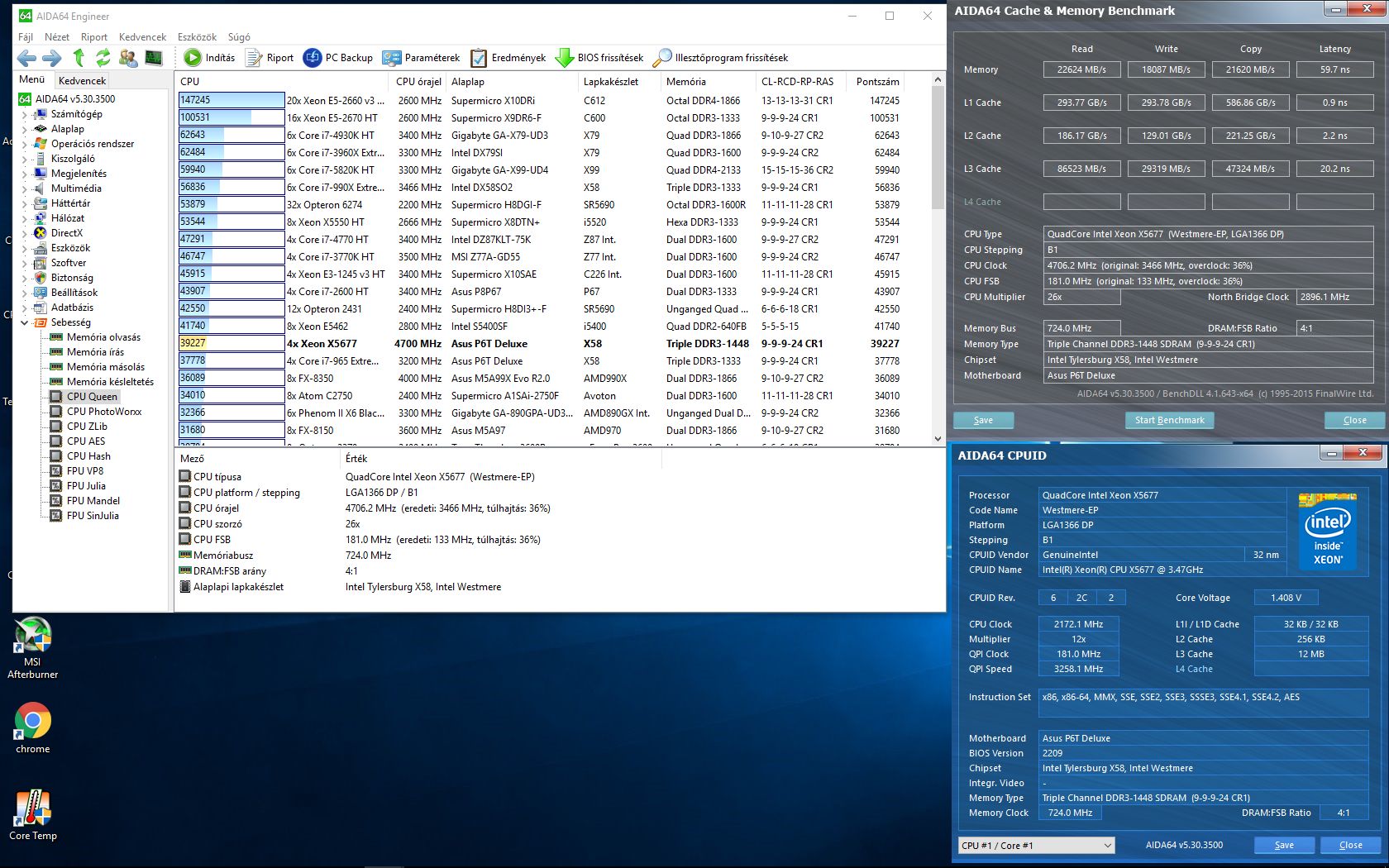Click the green up arrow icon

[79, 58]
